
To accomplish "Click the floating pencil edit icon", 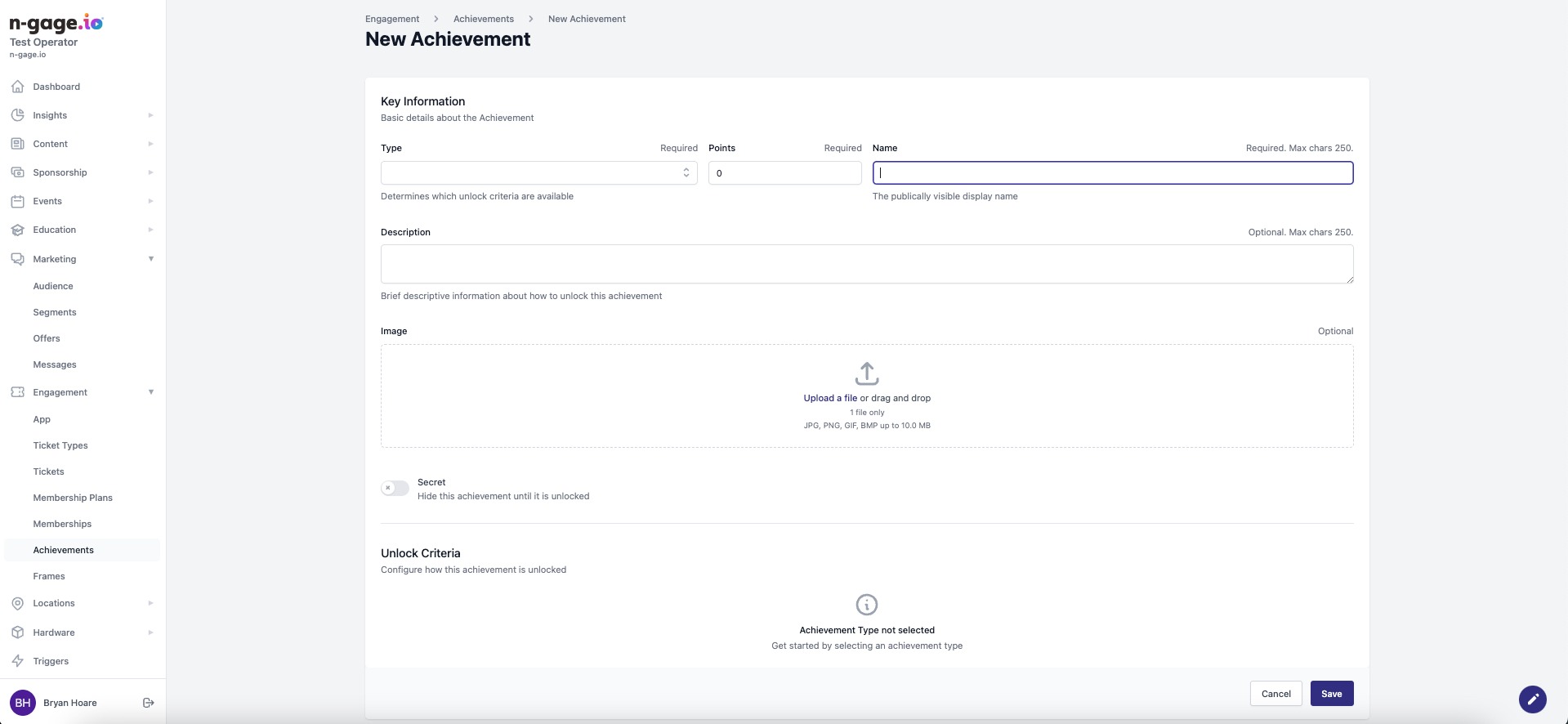I will point(1532,699).
